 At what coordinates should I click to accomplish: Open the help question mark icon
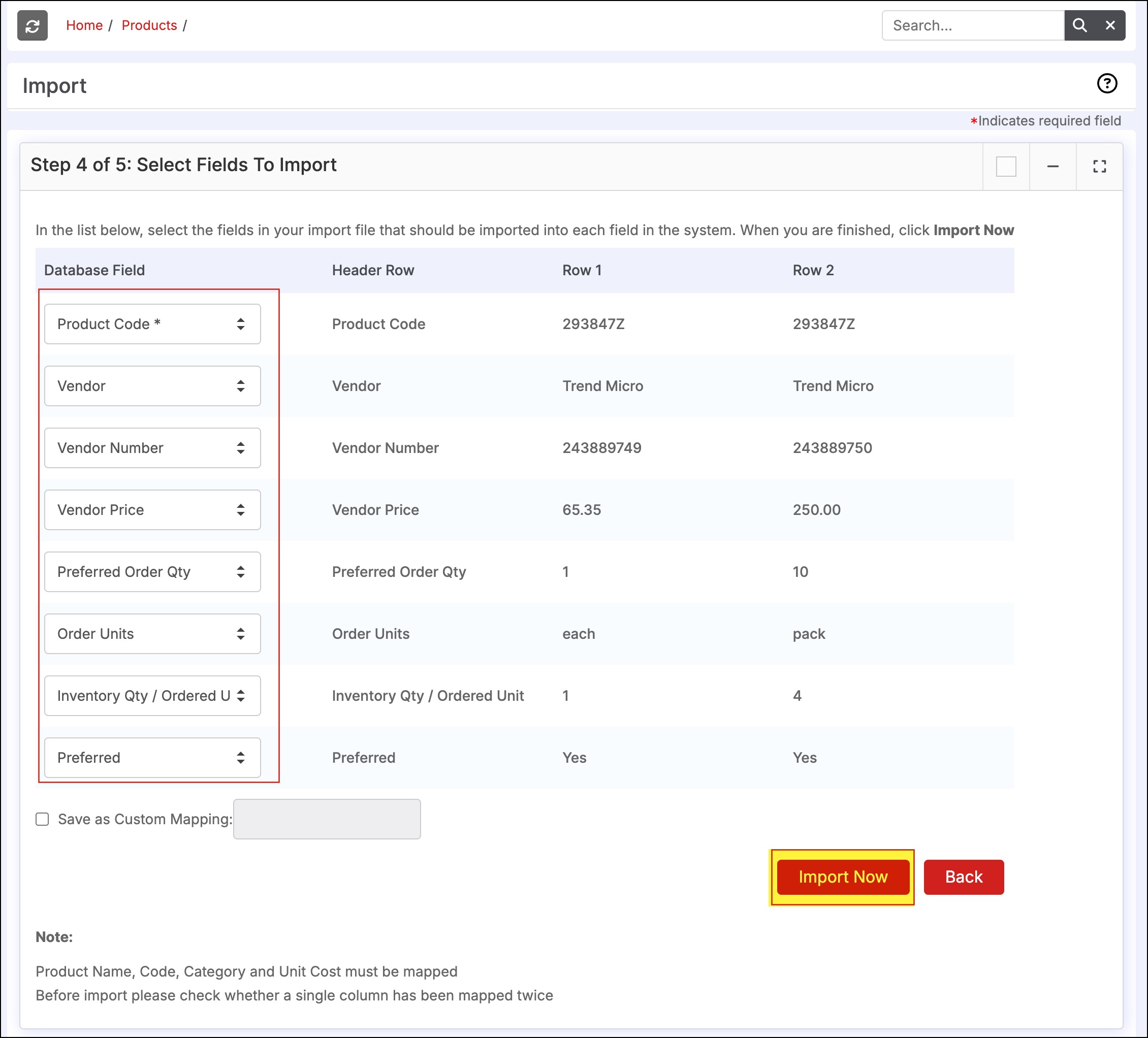coord(1106,84)
